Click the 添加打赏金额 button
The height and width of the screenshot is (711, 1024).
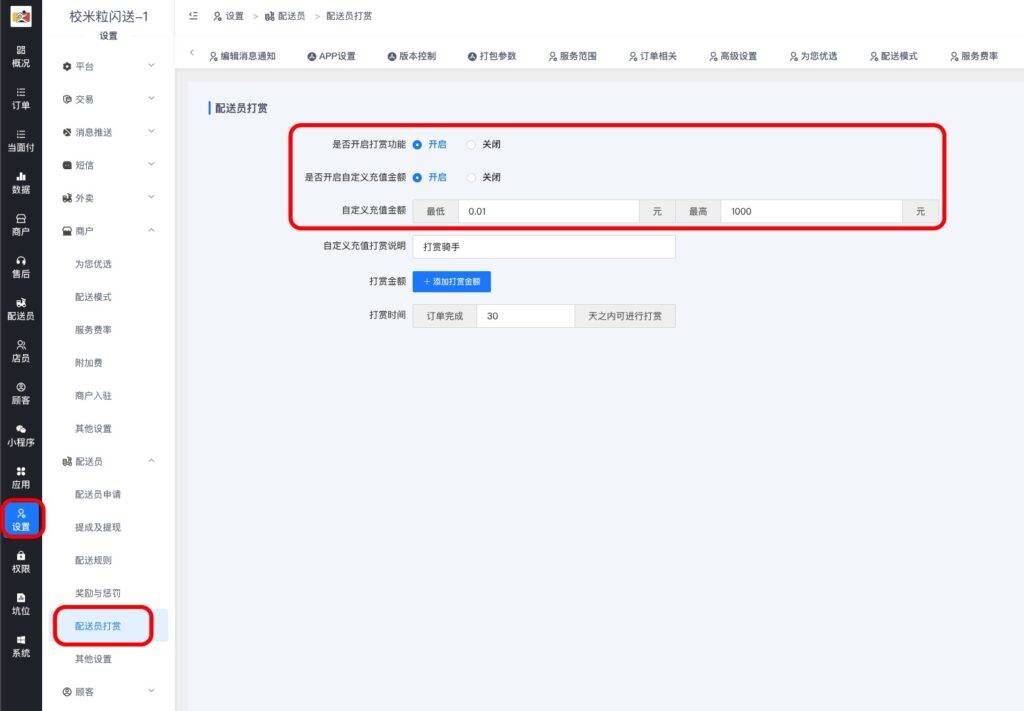451,282
